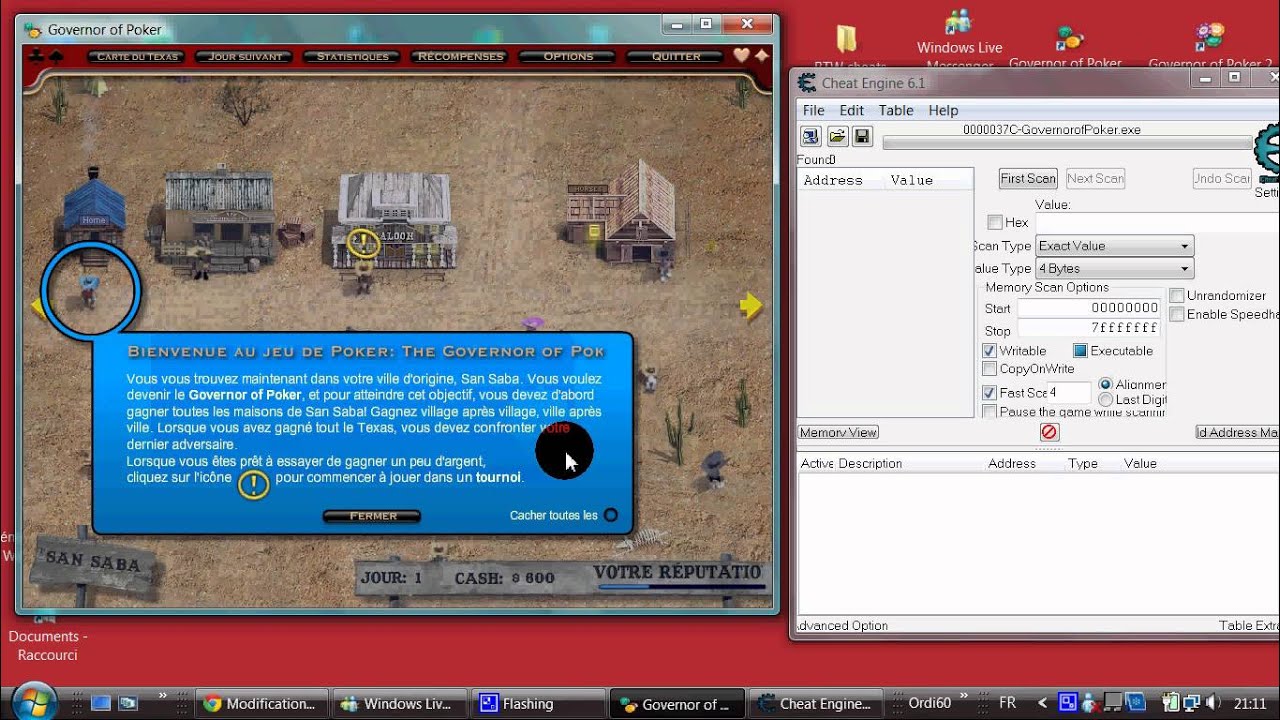The width and height of the screenshot is (1280, 720).
Task: Click the First Scan button
Action: (1028, 179)
